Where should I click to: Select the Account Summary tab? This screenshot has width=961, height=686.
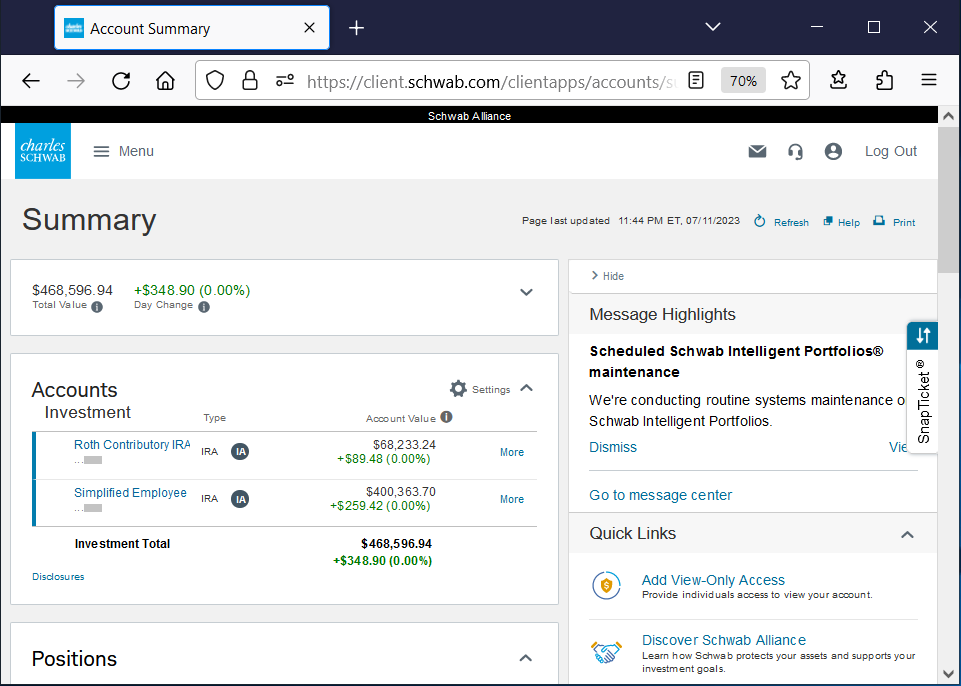192,28
